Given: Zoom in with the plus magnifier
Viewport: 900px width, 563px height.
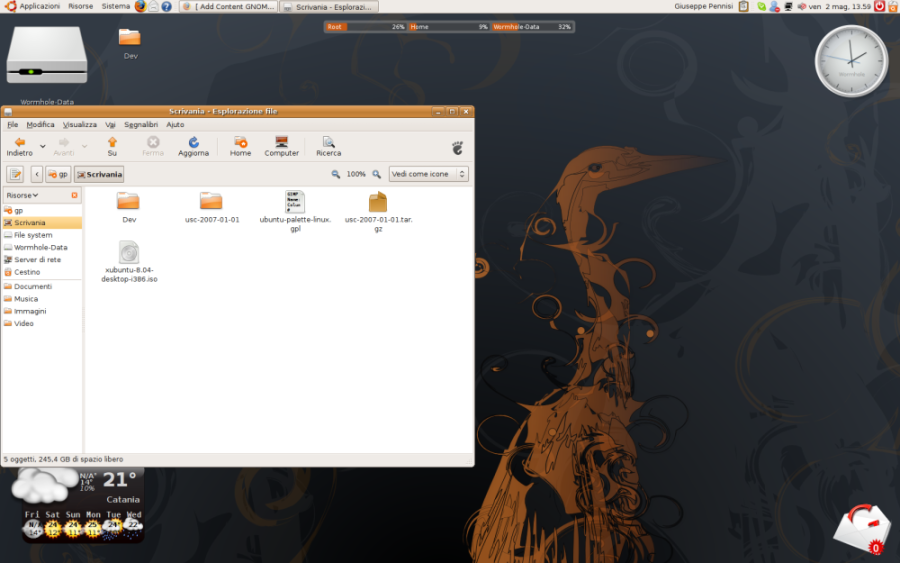Looking at the screenshot, I should (377, 174).
